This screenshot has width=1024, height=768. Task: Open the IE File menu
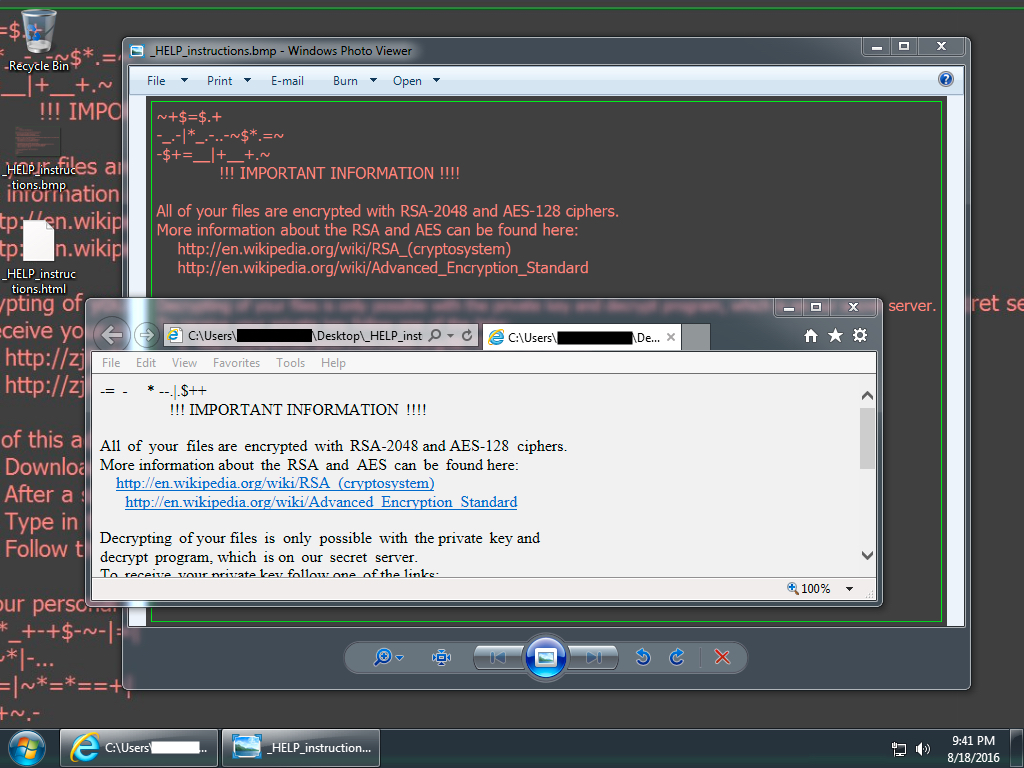coord(111,363)
